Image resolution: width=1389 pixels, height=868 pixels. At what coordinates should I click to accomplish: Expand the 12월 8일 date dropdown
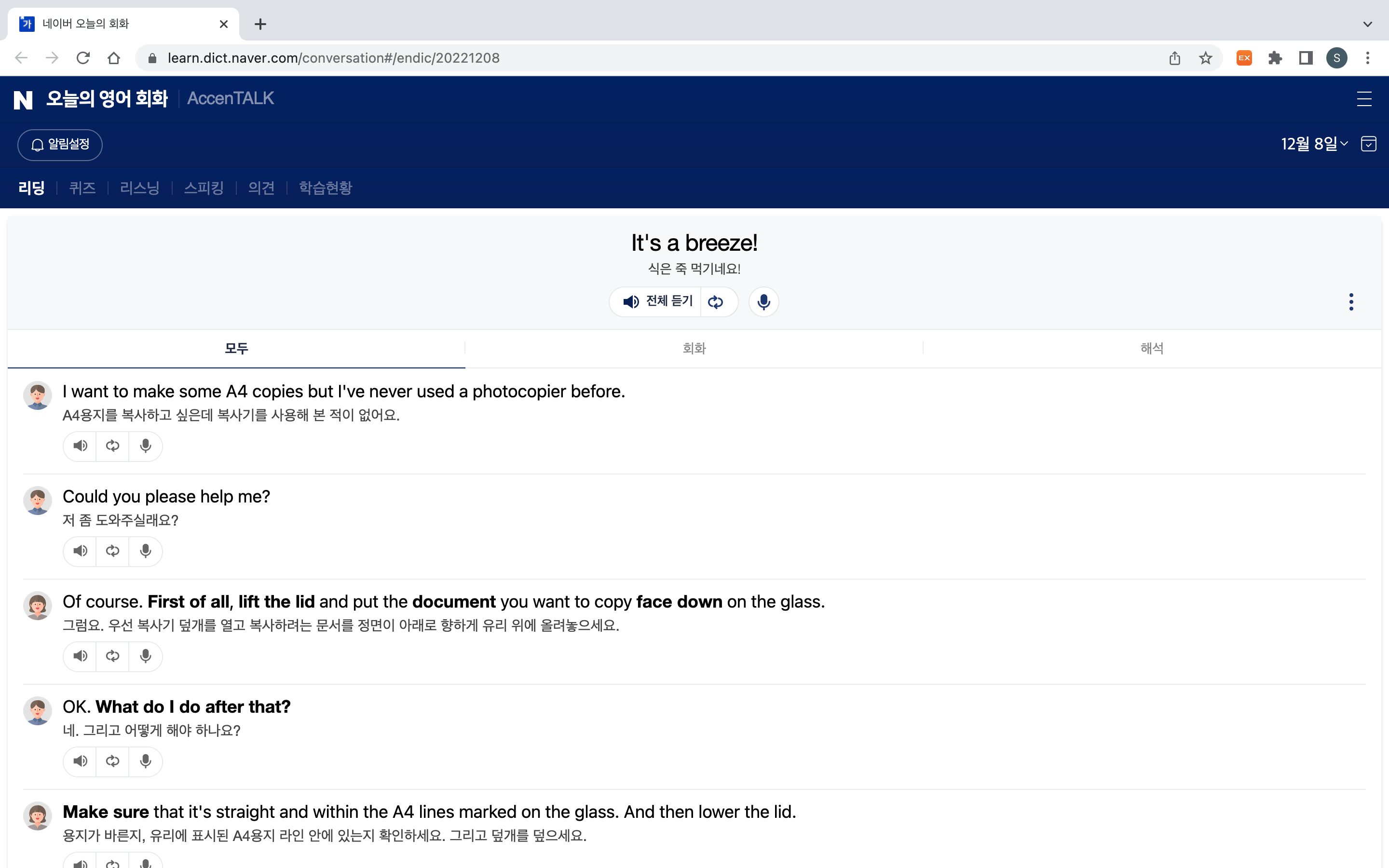tap(1314, 144)
